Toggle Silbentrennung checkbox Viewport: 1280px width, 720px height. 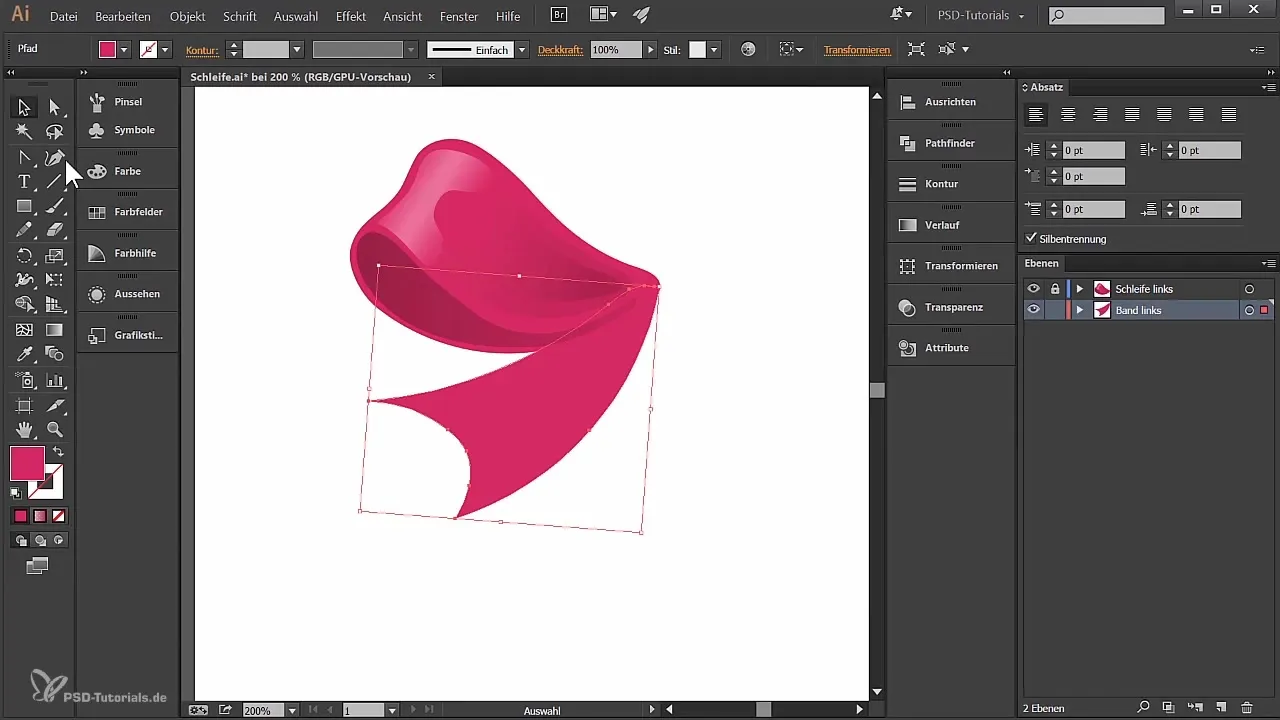1031,239
